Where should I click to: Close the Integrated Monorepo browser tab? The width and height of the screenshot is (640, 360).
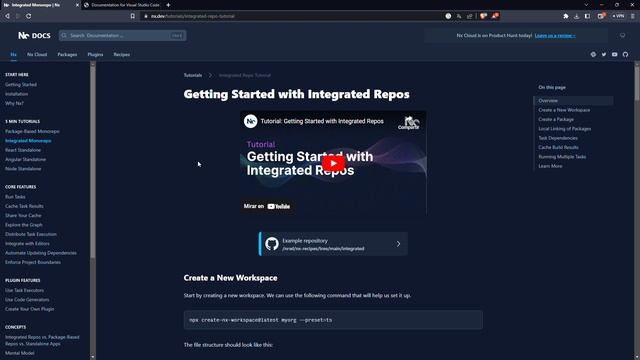[77, 5]
